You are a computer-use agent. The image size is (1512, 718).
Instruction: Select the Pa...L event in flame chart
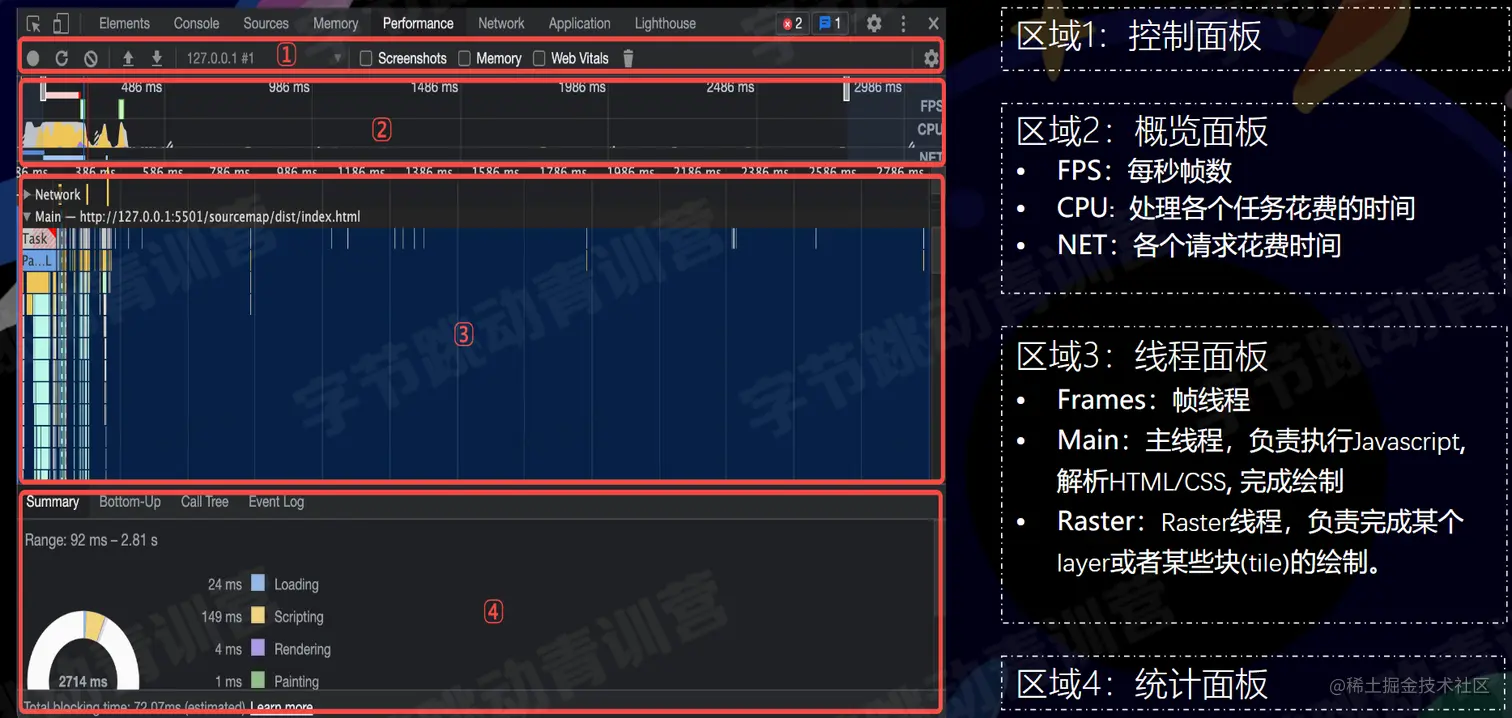tap(38, 261)
